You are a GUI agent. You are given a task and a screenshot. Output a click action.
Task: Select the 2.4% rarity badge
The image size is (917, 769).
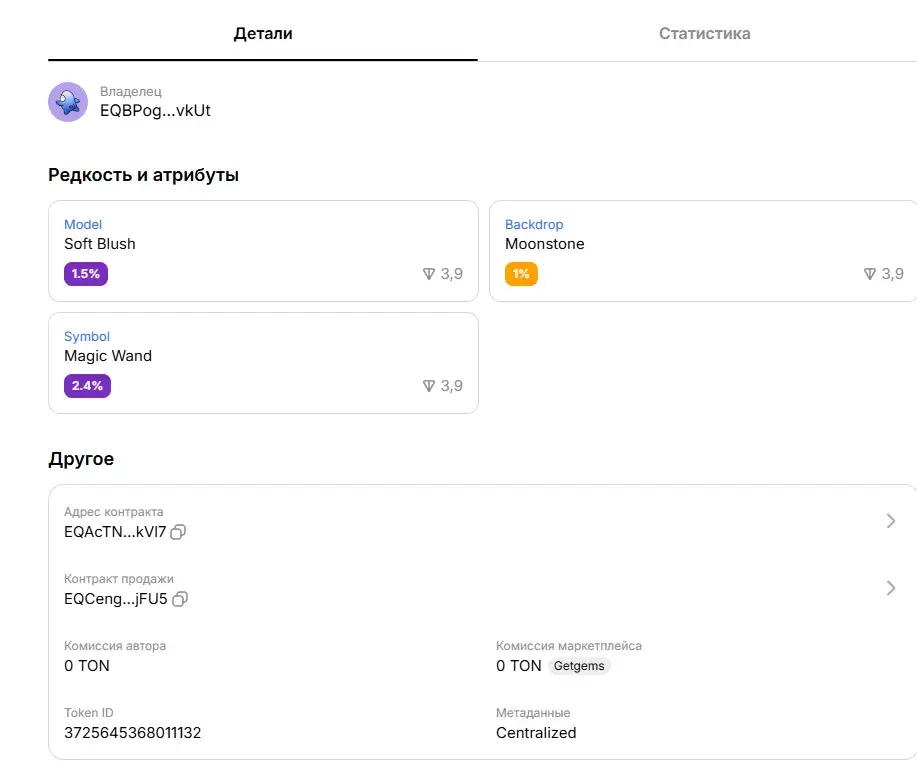point(87,386)
